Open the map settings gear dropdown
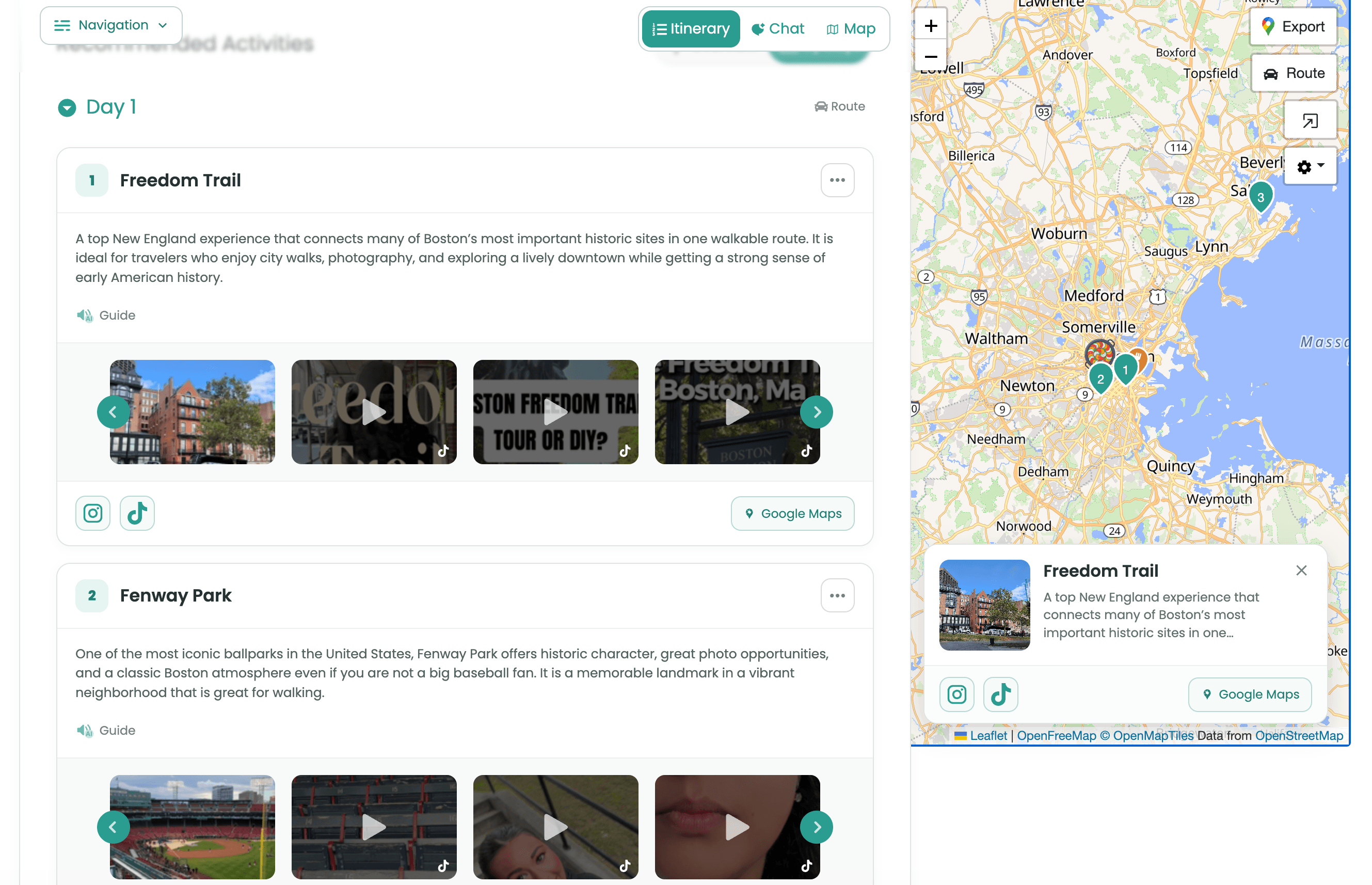 click(1310, 167)
